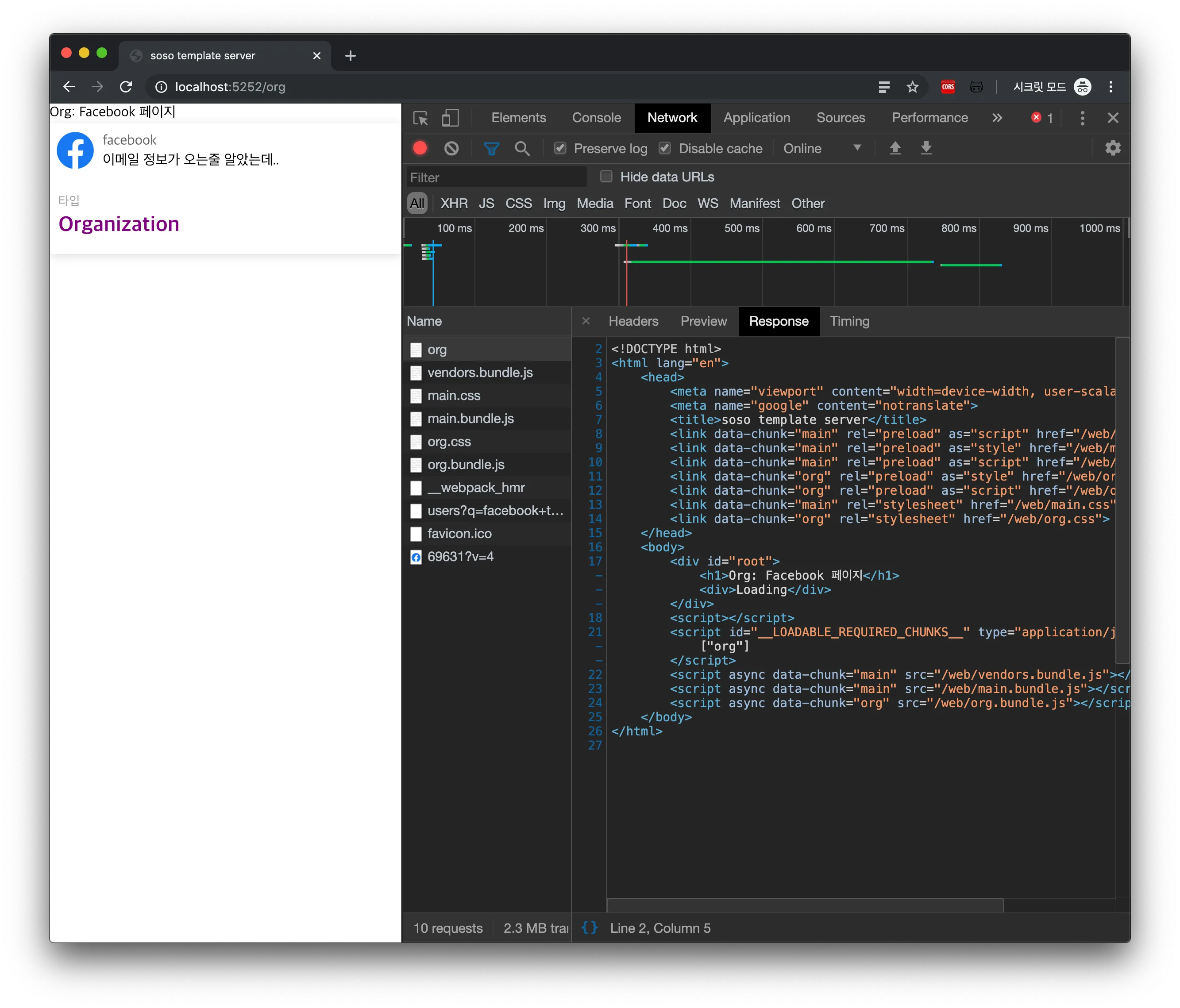
Task: View site information icon in address bar
Action: pyautogui.click(x=161, y=87)
